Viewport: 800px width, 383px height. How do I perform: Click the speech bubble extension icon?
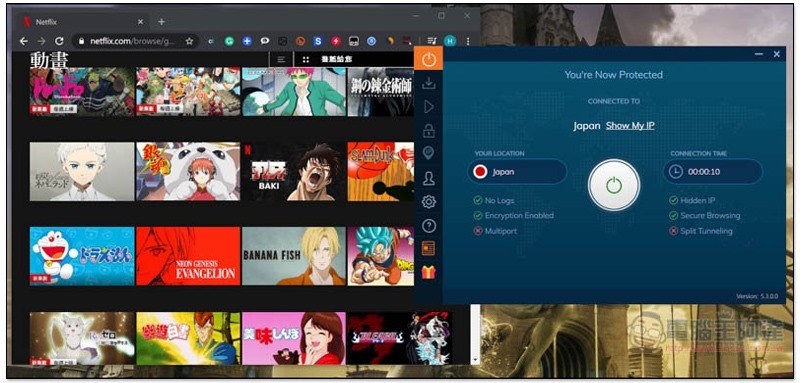[265, 41]
